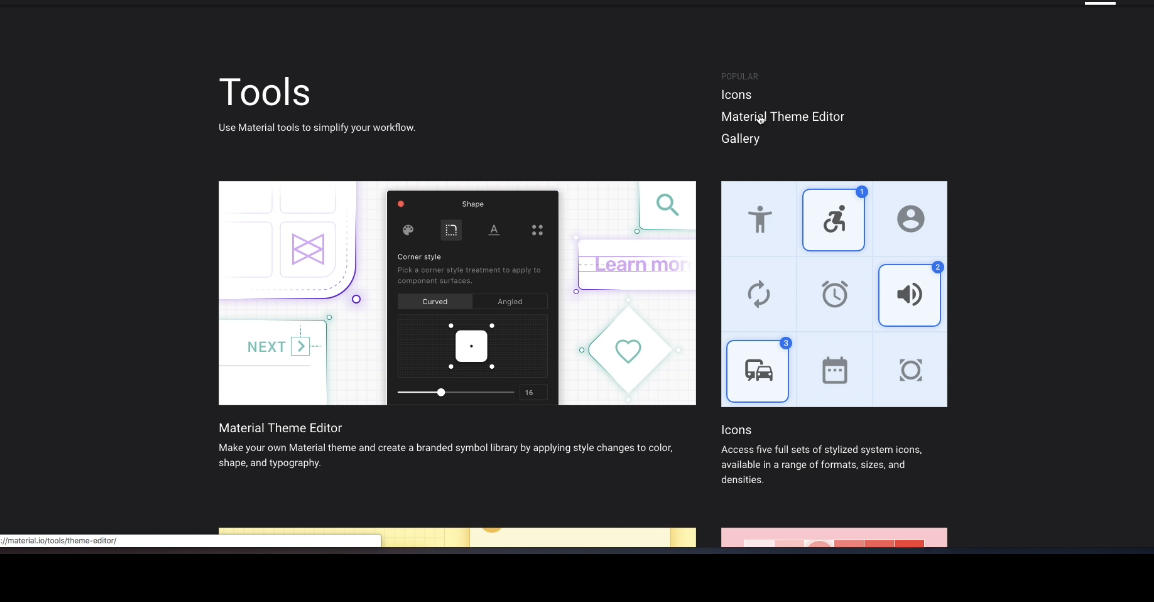Click the teal heart icon

point(628,351)
